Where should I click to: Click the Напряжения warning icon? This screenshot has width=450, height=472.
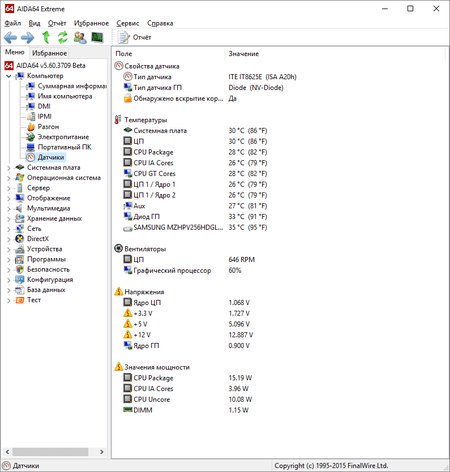pyautogui.click(x=118, y=291)
